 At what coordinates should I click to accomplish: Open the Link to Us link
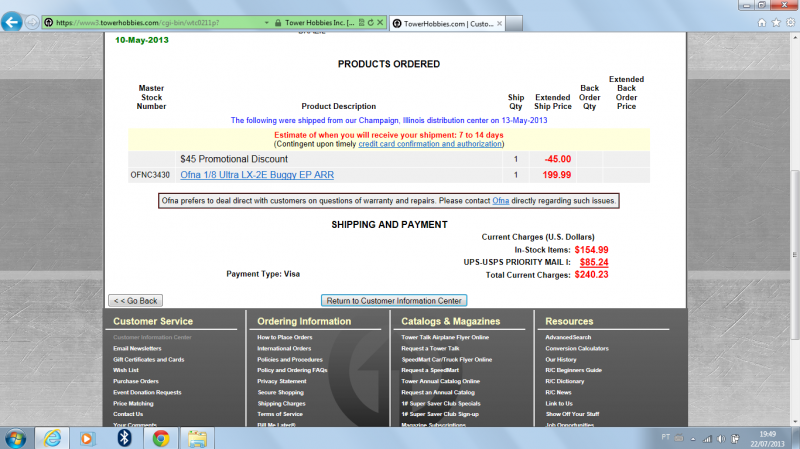[559, 404]
